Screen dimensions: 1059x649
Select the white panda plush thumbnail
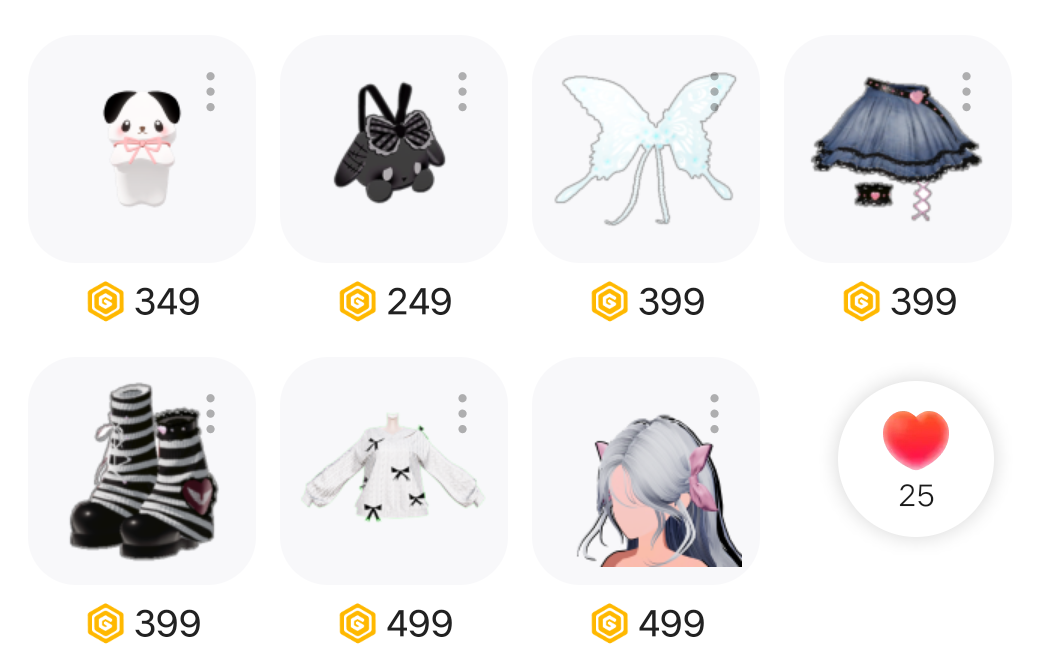pyautogui.click(x=142, y=149)
